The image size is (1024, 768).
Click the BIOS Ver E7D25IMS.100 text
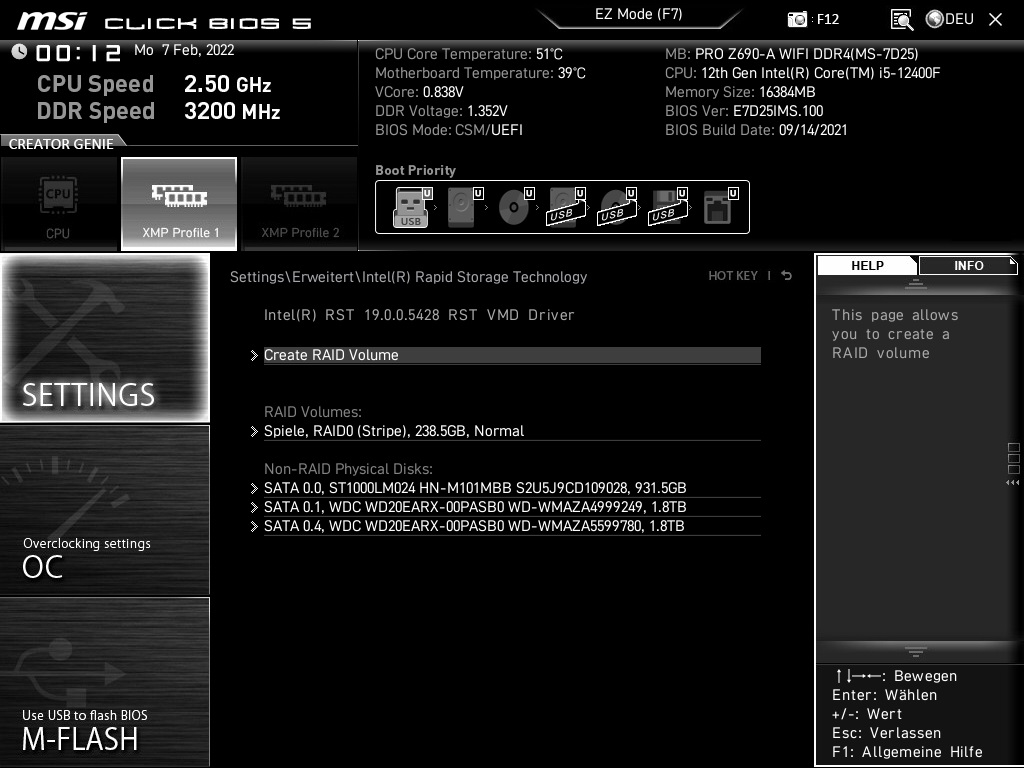[x=744, y=111]
